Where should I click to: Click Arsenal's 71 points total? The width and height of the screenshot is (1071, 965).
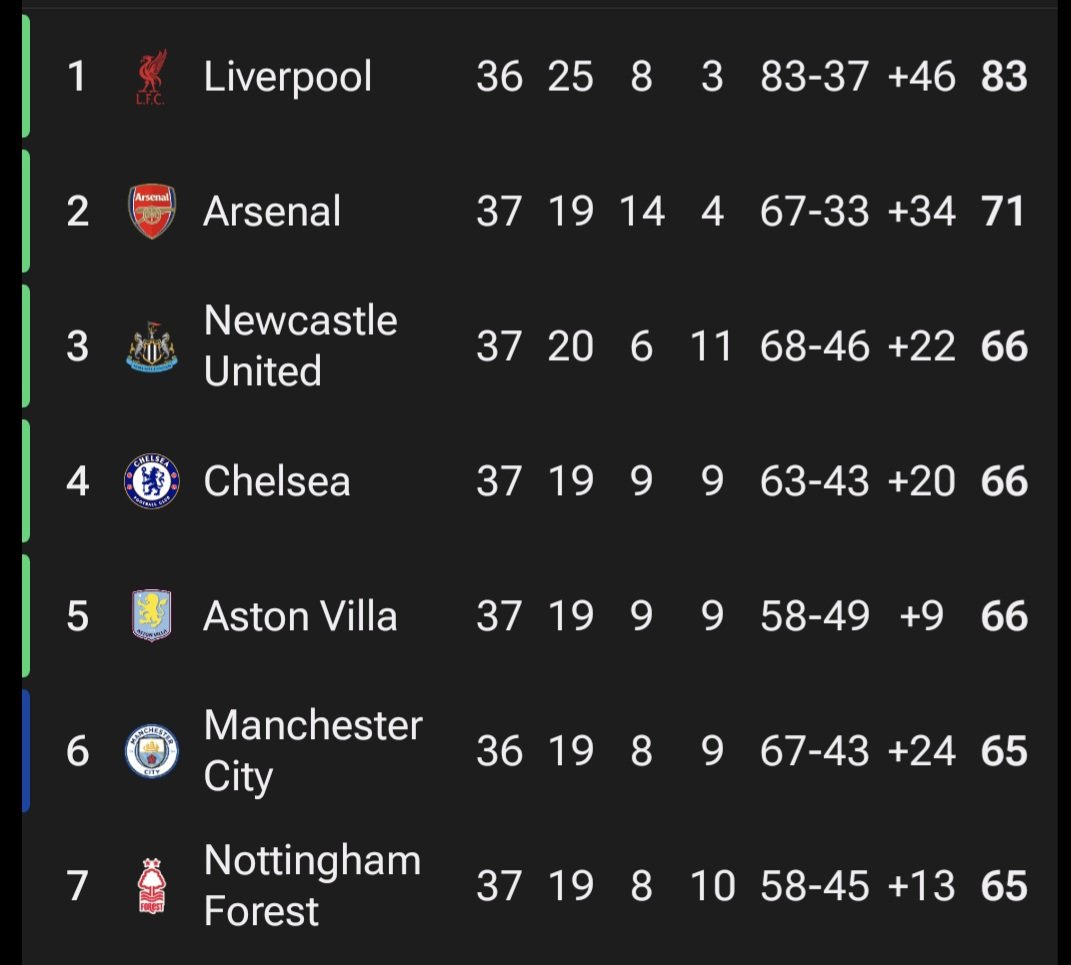(x=1003, y=211)
